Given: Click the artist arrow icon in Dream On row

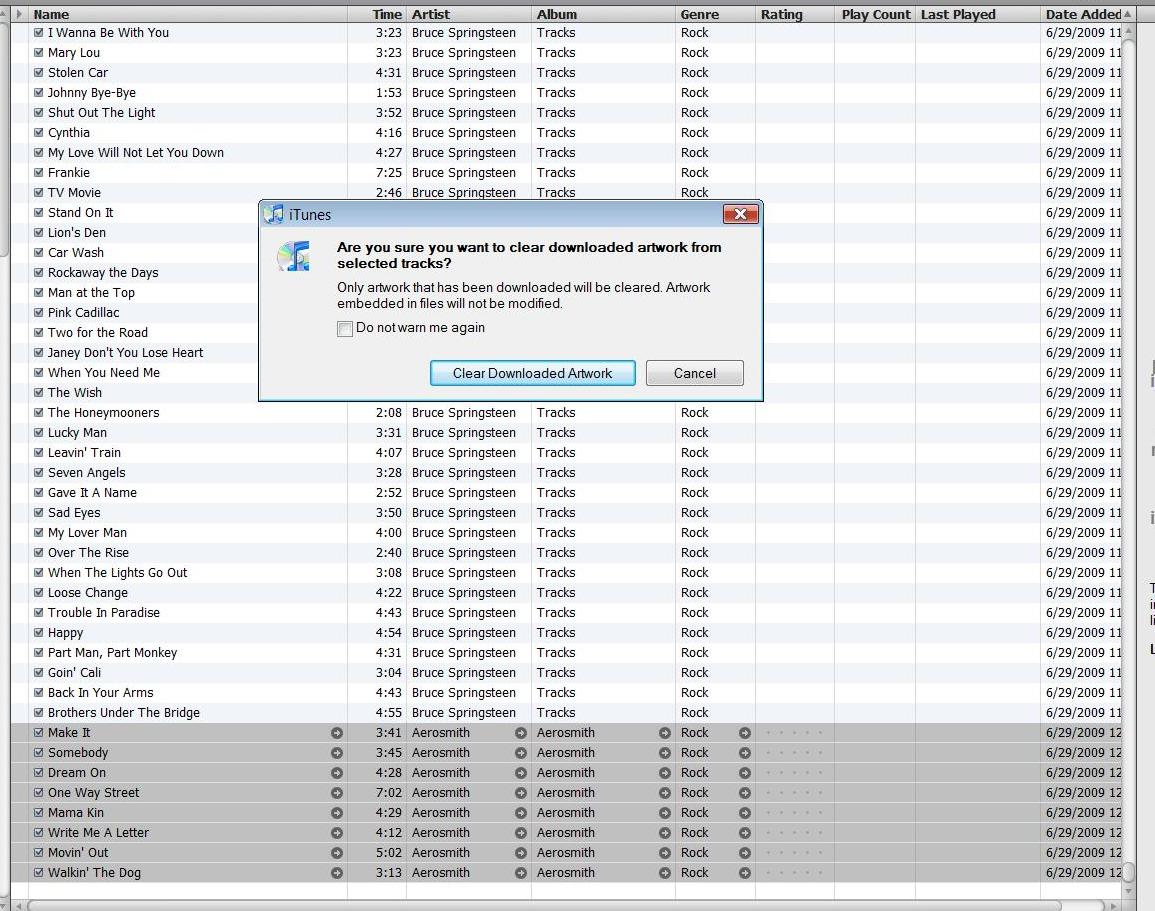Looking at the screenshot, I should click(521, 773).
